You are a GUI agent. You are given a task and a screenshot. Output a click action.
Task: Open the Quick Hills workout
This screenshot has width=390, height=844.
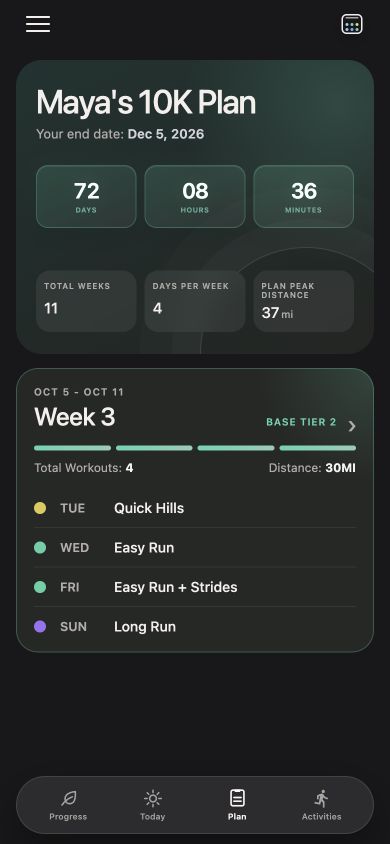(x=195, y=508)
